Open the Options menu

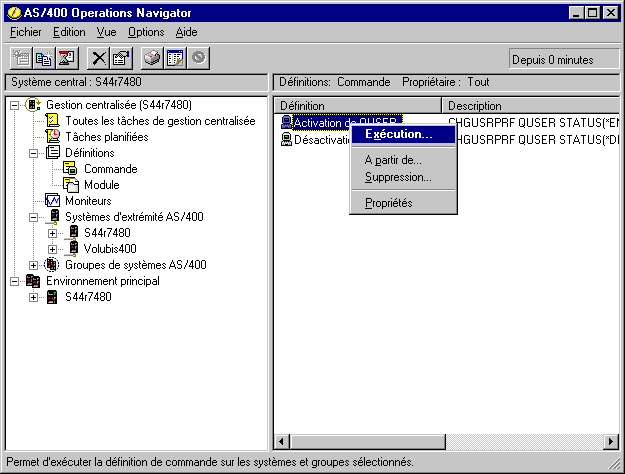coord(146,32)
